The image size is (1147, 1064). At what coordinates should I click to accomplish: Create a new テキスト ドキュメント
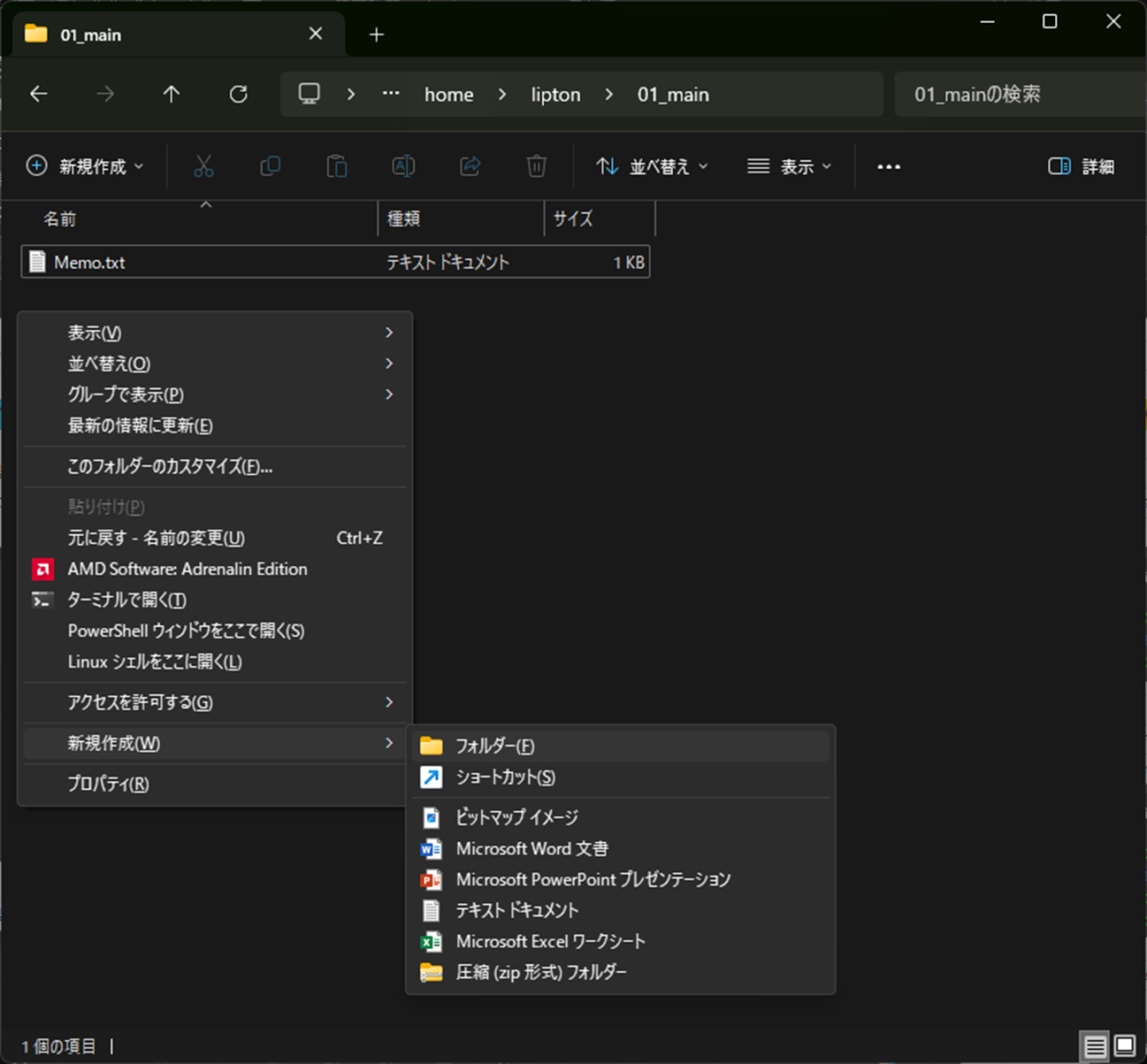[620, 910]
